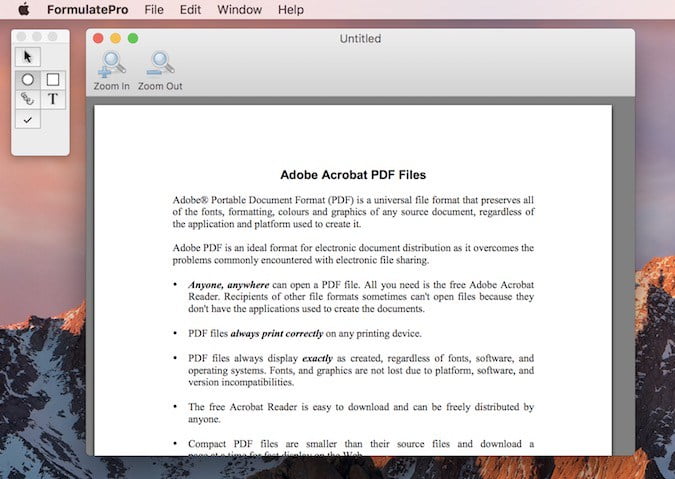Select the checkmark tool

point(28,120)
